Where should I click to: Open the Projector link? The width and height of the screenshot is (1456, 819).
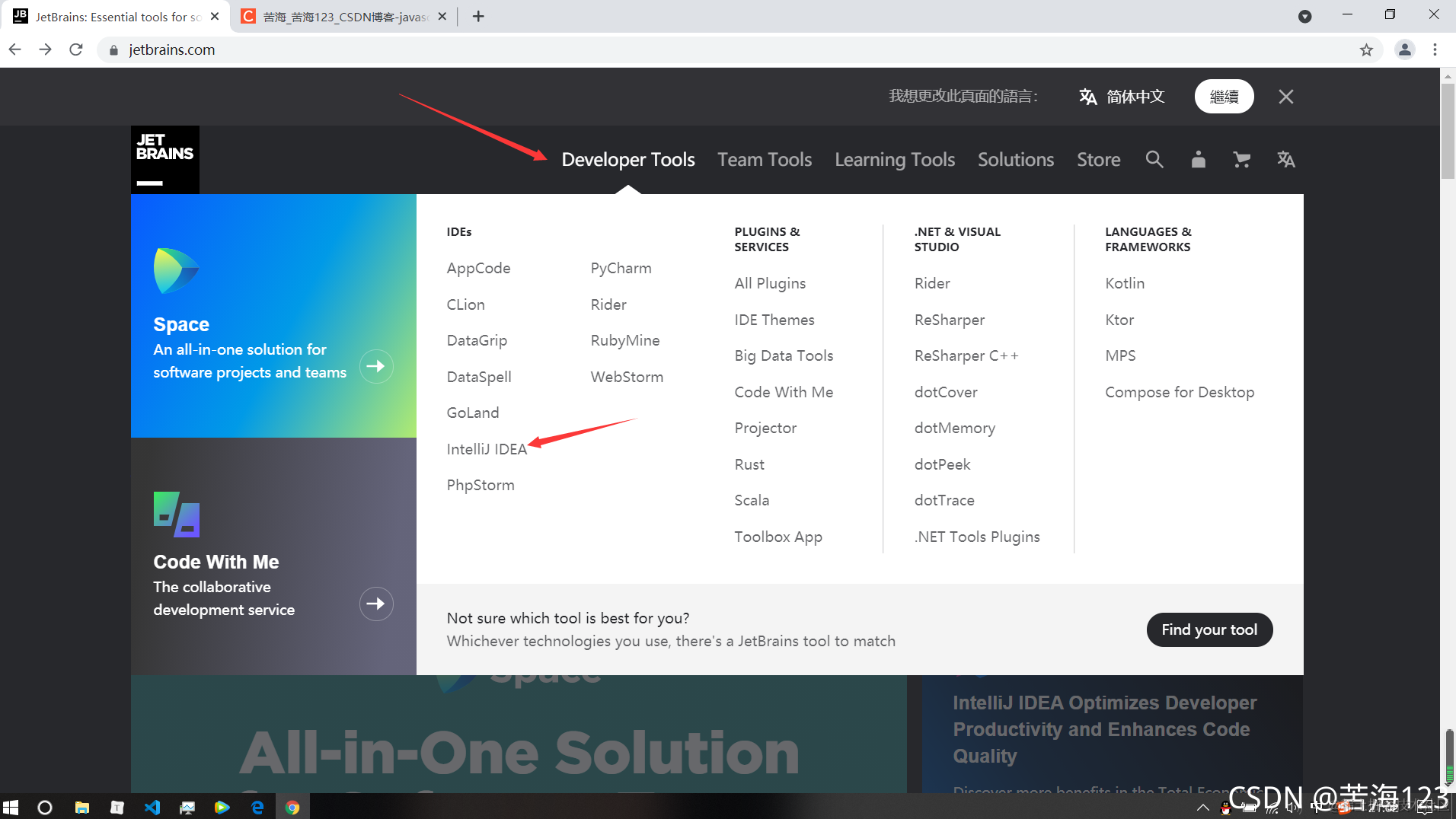(x=765, y=428)
